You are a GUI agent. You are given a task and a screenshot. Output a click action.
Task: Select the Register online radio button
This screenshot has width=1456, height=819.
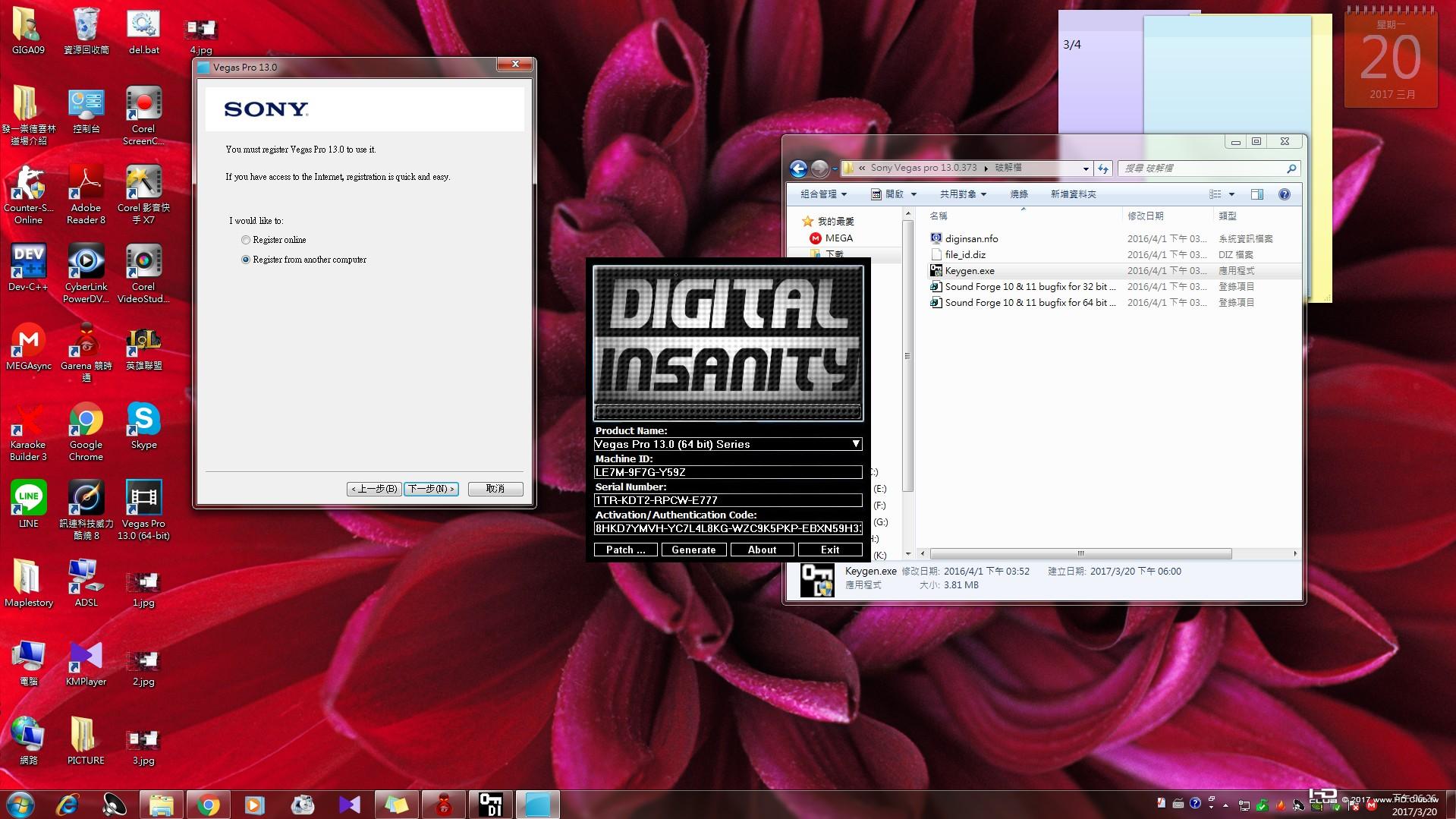coord(246,240)
